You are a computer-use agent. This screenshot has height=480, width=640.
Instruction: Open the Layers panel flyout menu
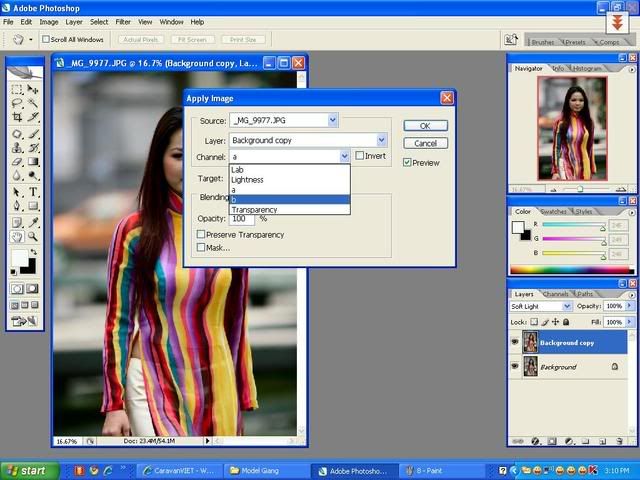click(x=632, y=294)
